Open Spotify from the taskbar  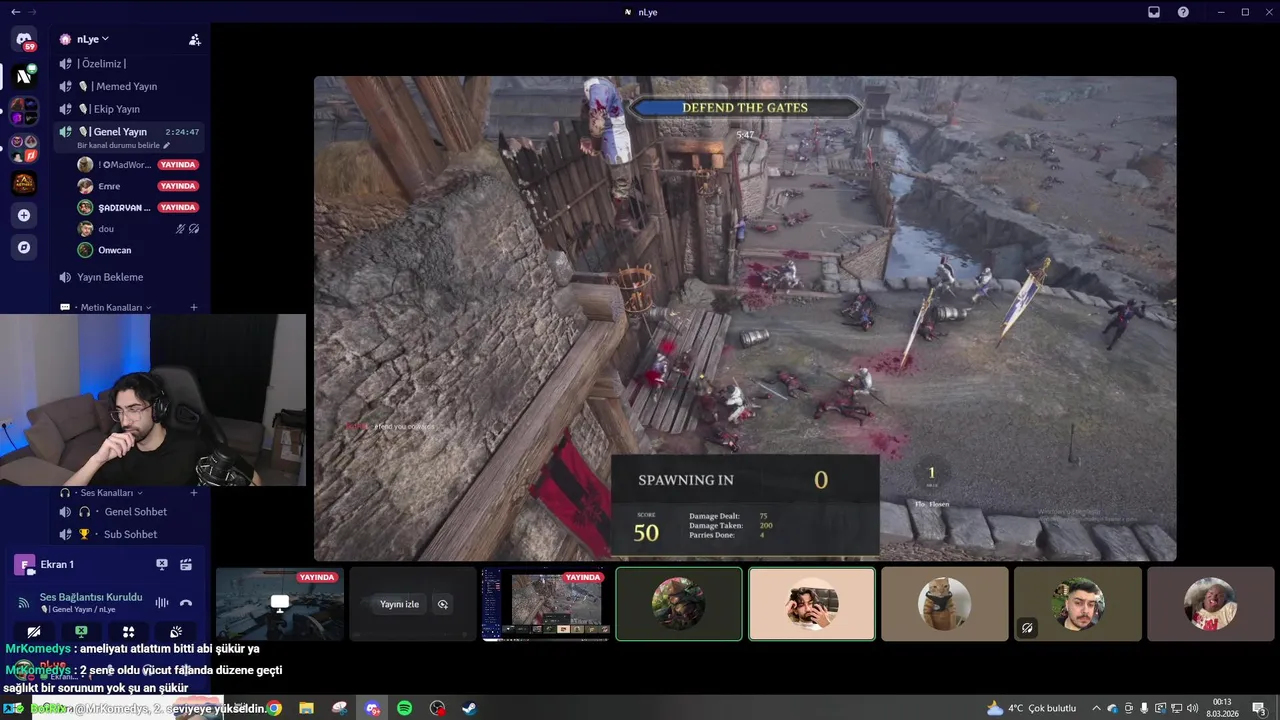click(x=405, y=708)
